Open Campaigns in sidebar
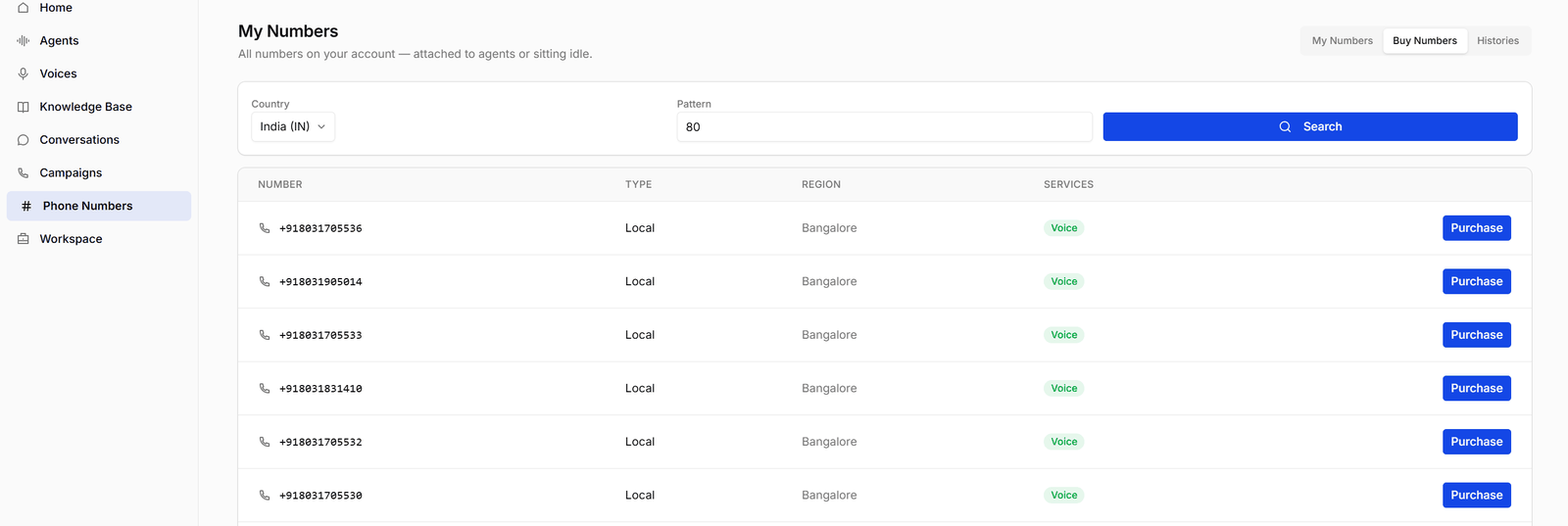The height and width of the screenshot is (526, 1568). 99,172
